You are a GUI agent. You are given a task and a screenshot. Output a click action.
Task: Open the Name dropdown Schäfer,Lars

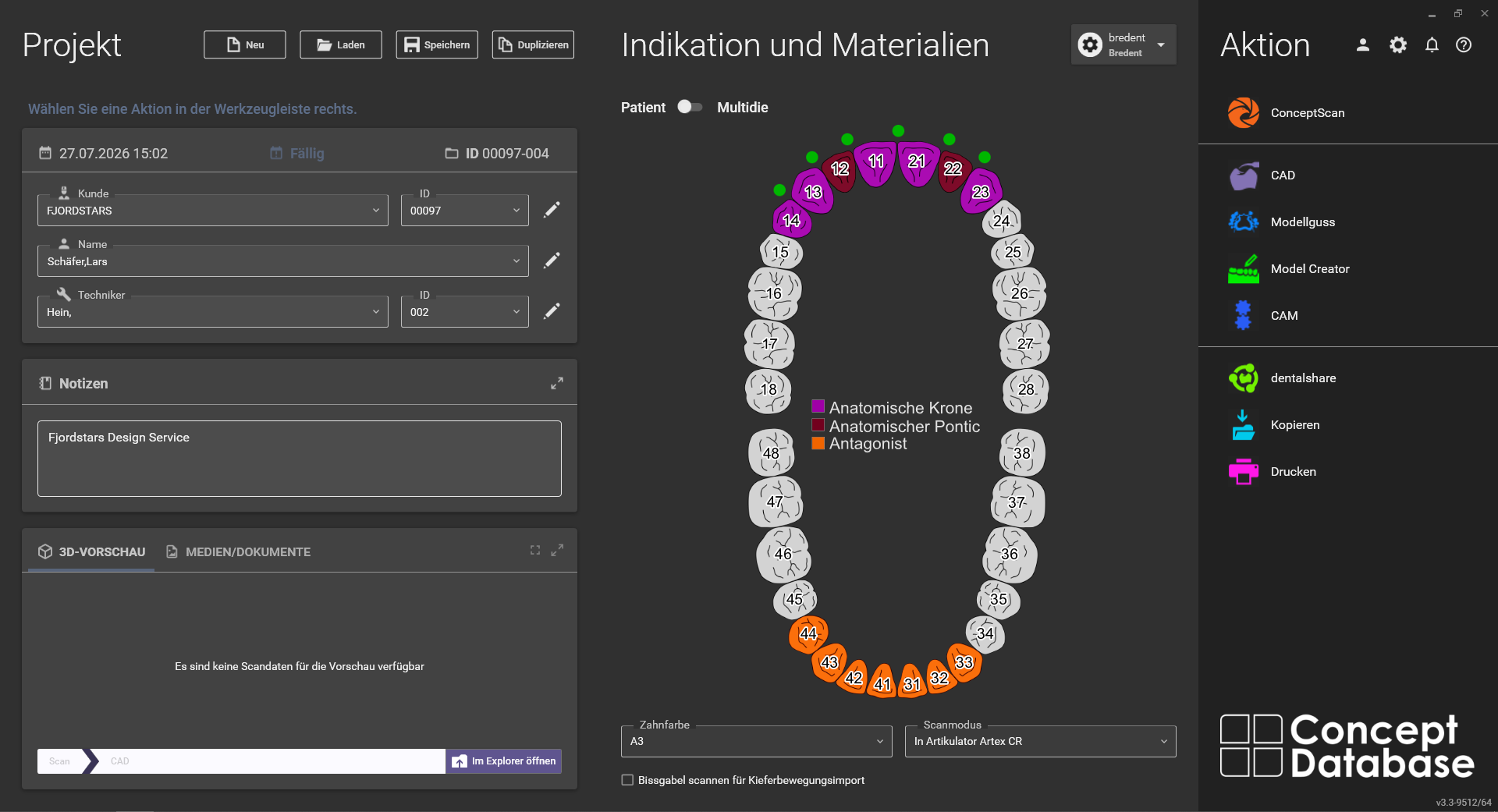click(283, 261)
